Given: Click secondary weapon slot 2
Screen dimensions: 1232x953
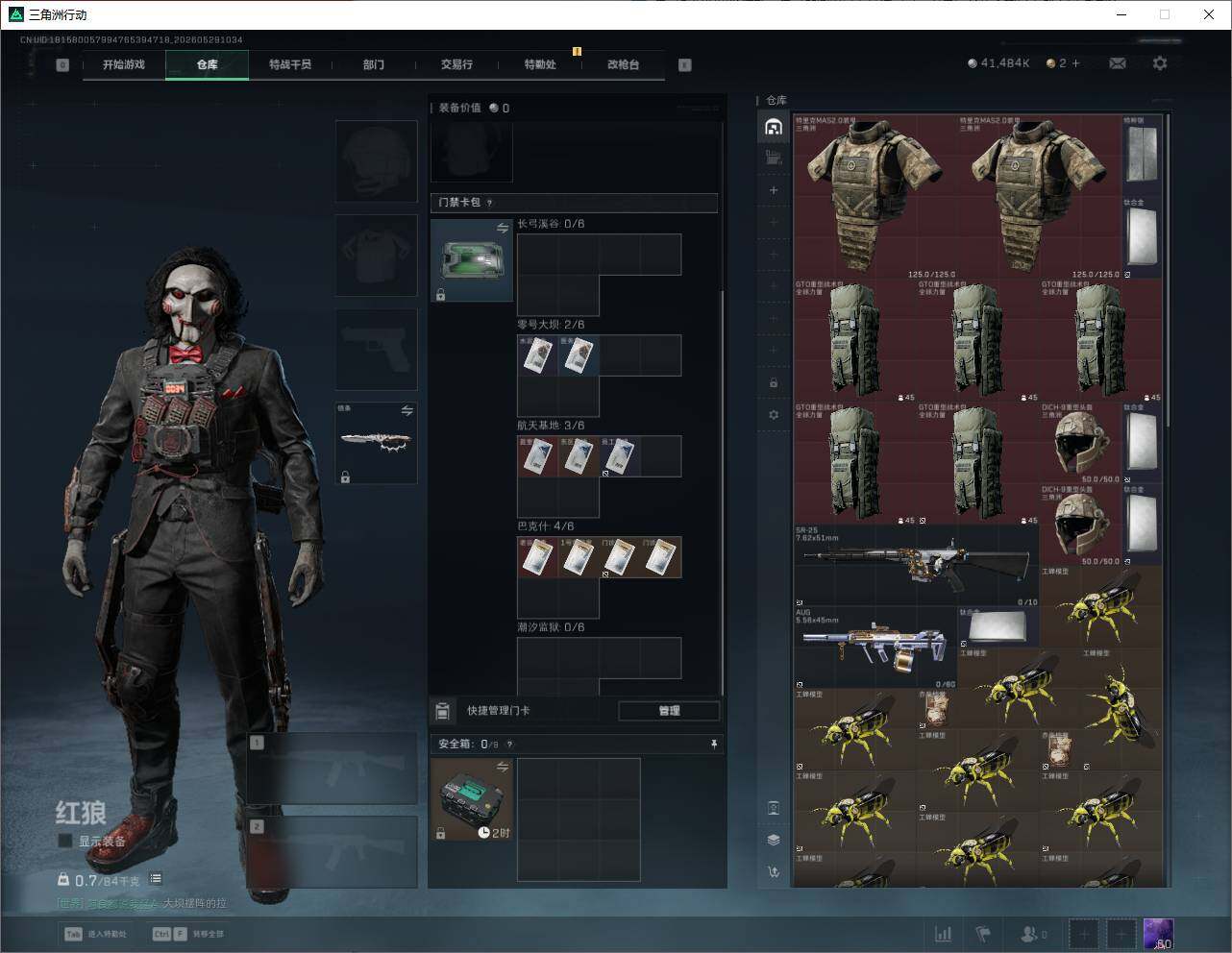Looking at the screenshot, I should point(332,852).
